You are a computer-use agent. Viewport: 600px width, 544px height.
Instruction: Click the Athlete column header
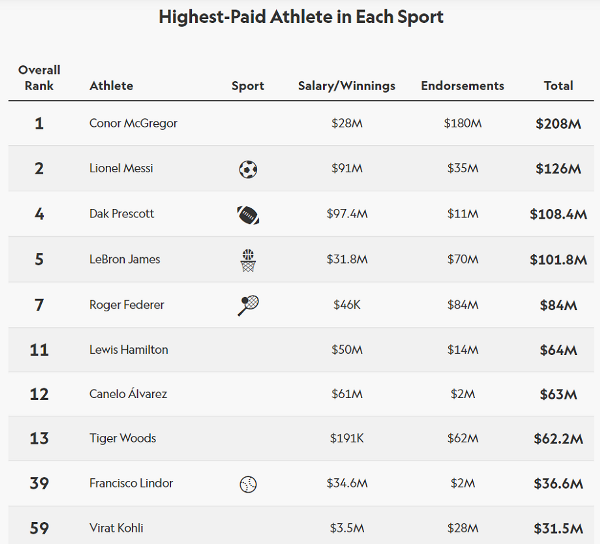(111, 86)
